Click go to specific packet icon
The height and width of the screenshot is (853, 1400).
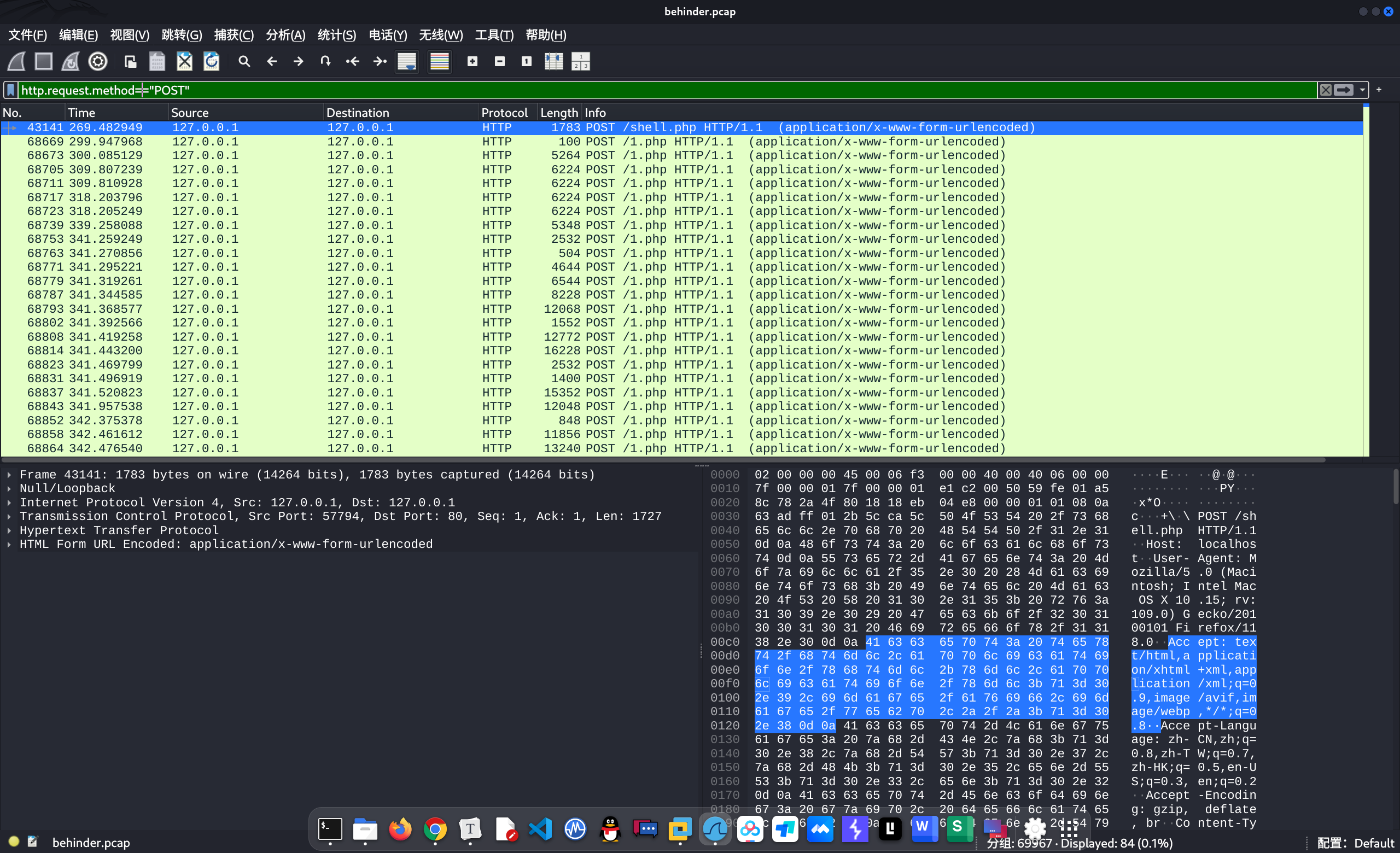coord(325,61)
